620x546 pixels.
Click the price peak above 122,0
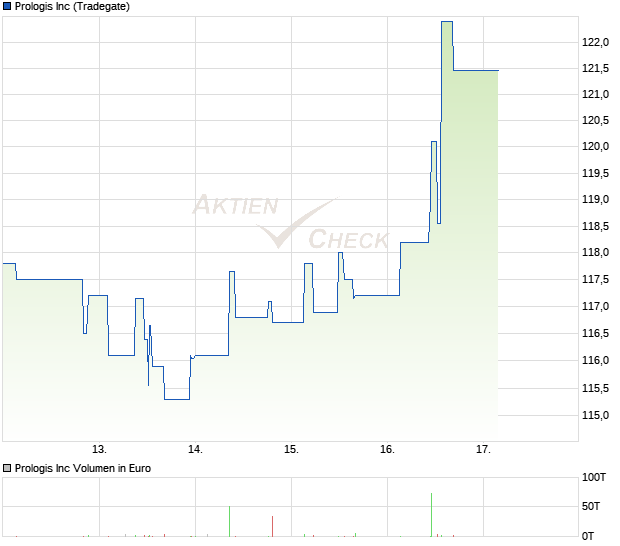[447, 22]
